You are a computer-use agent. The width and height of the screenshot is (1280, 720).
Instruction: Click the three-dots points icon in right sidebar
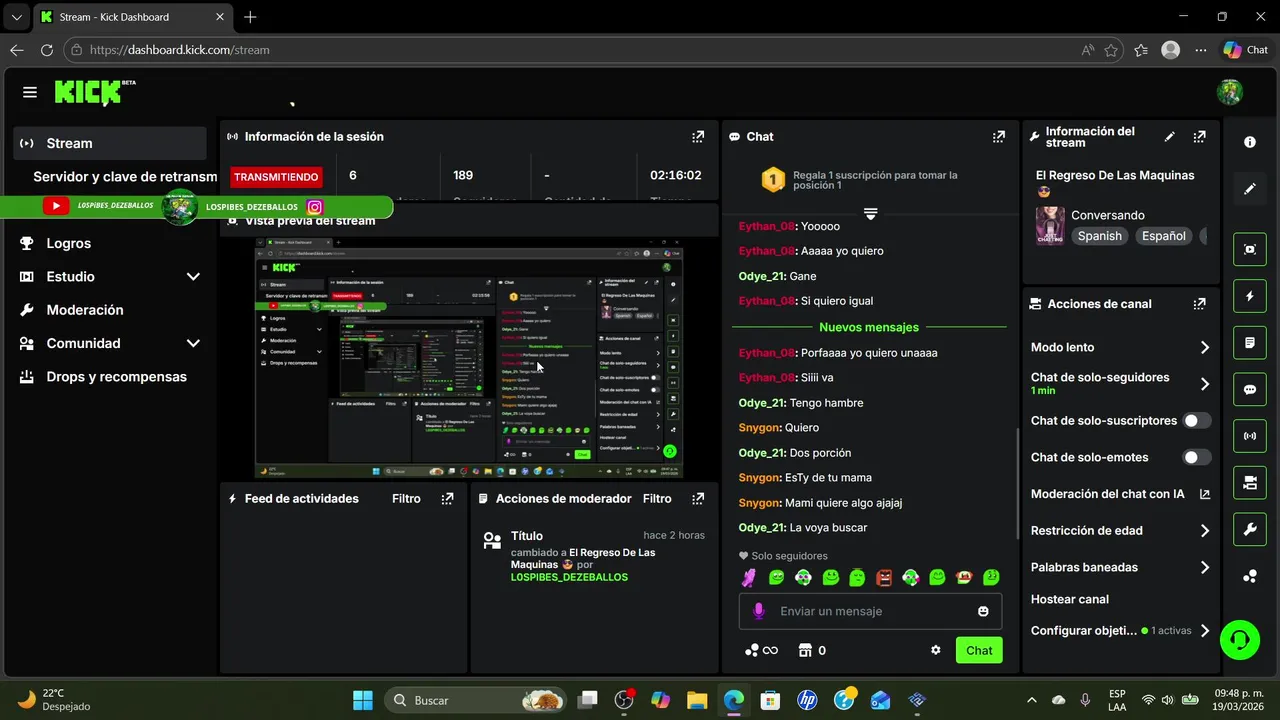(1250, 576)
